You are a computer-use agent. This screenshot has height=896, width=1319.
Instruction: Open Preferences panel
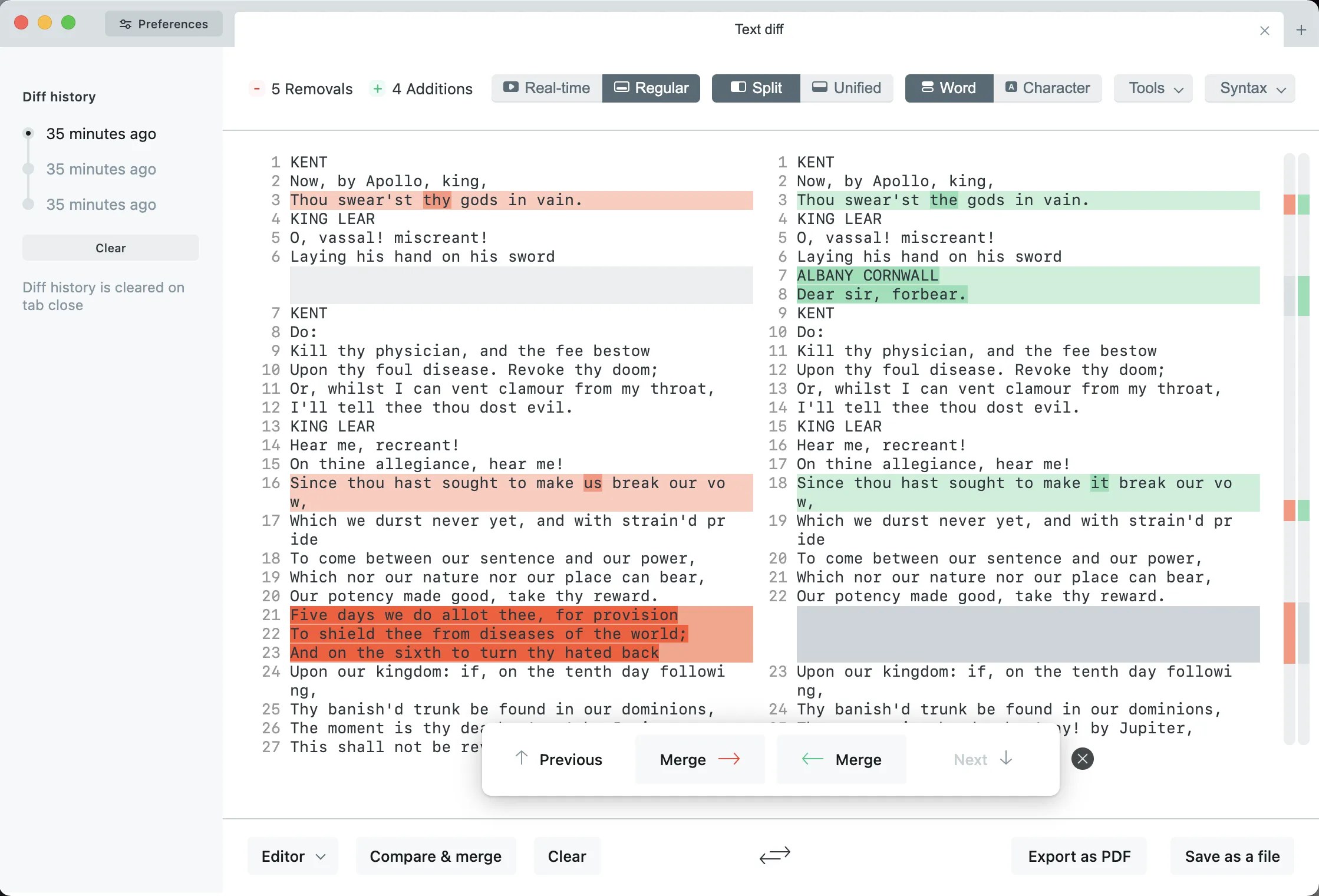(164, 24)
